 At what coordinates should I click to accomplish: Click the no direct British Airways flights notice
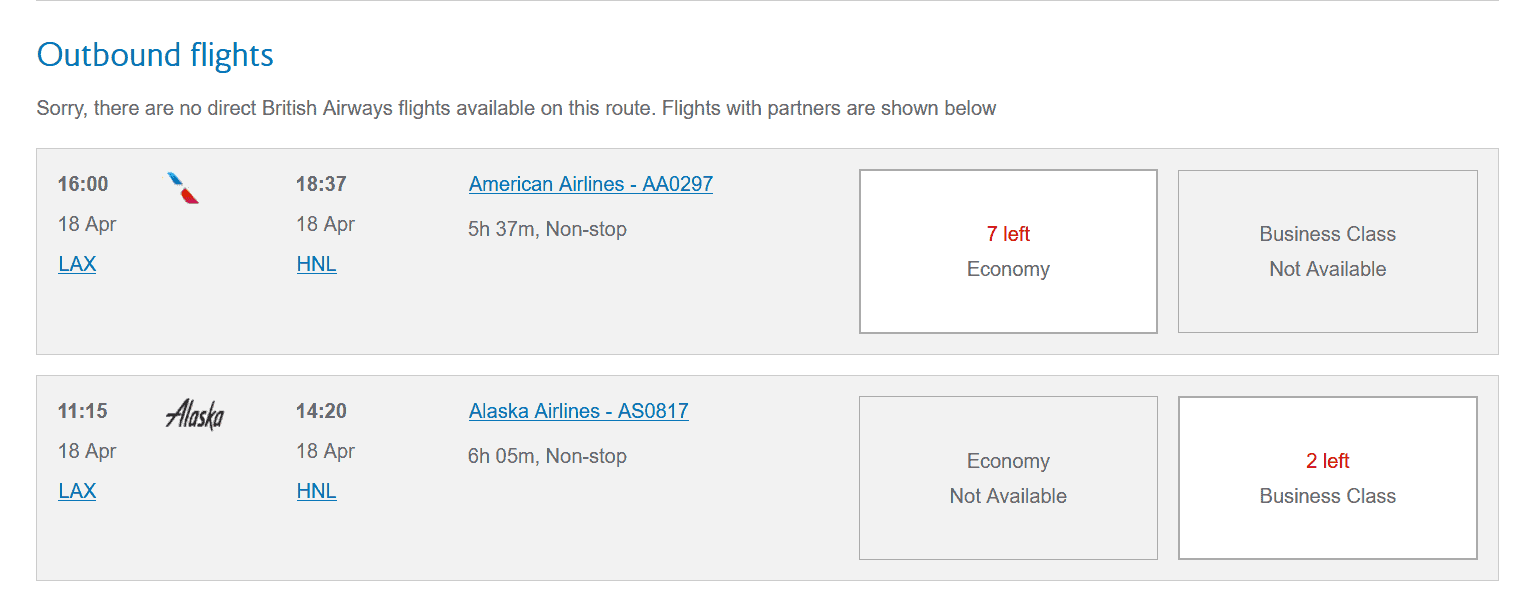(516, 108)
